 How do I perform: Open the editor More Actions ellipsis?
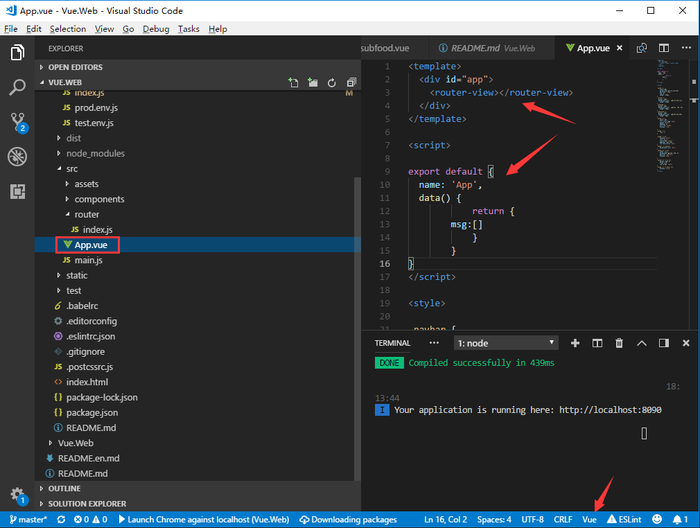click(x=686, y=48)
